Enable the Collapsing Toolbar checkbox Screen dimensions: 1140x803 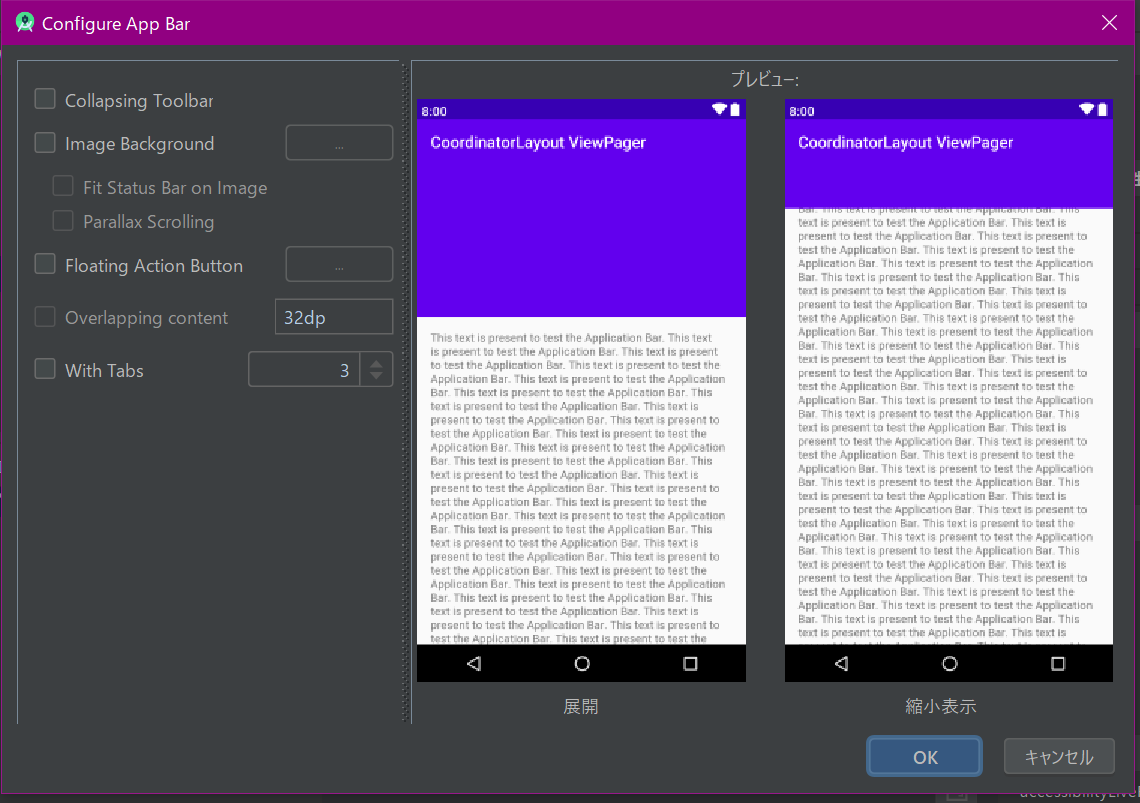click(45, 99)
